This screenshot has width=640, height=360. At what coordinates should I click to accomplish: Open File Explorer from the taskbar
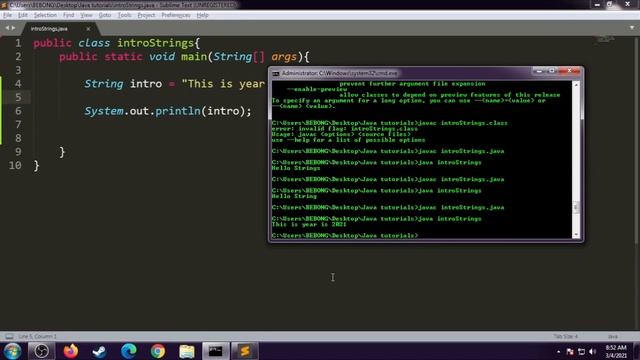pos(187,351)
